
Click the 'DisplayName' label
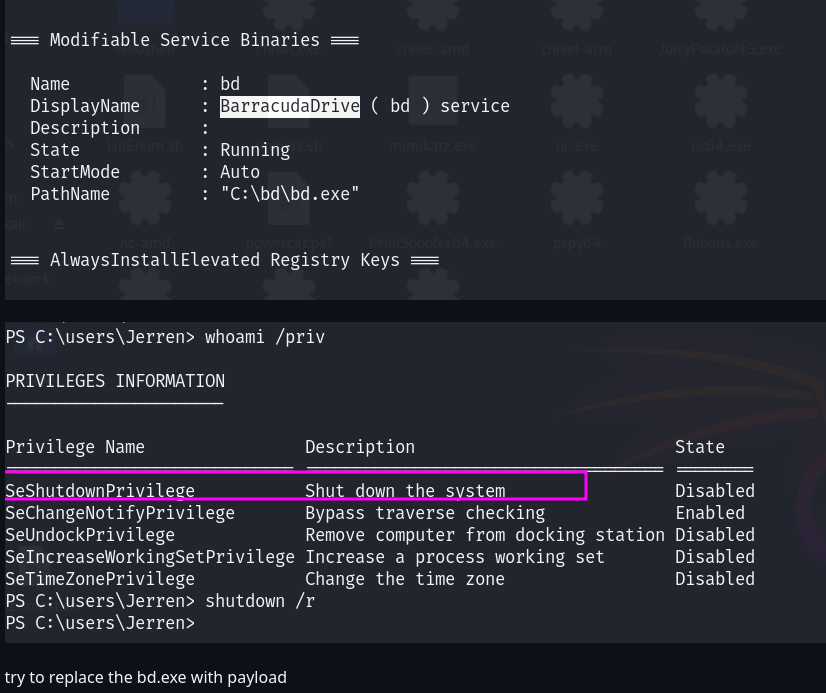point(85,106)
